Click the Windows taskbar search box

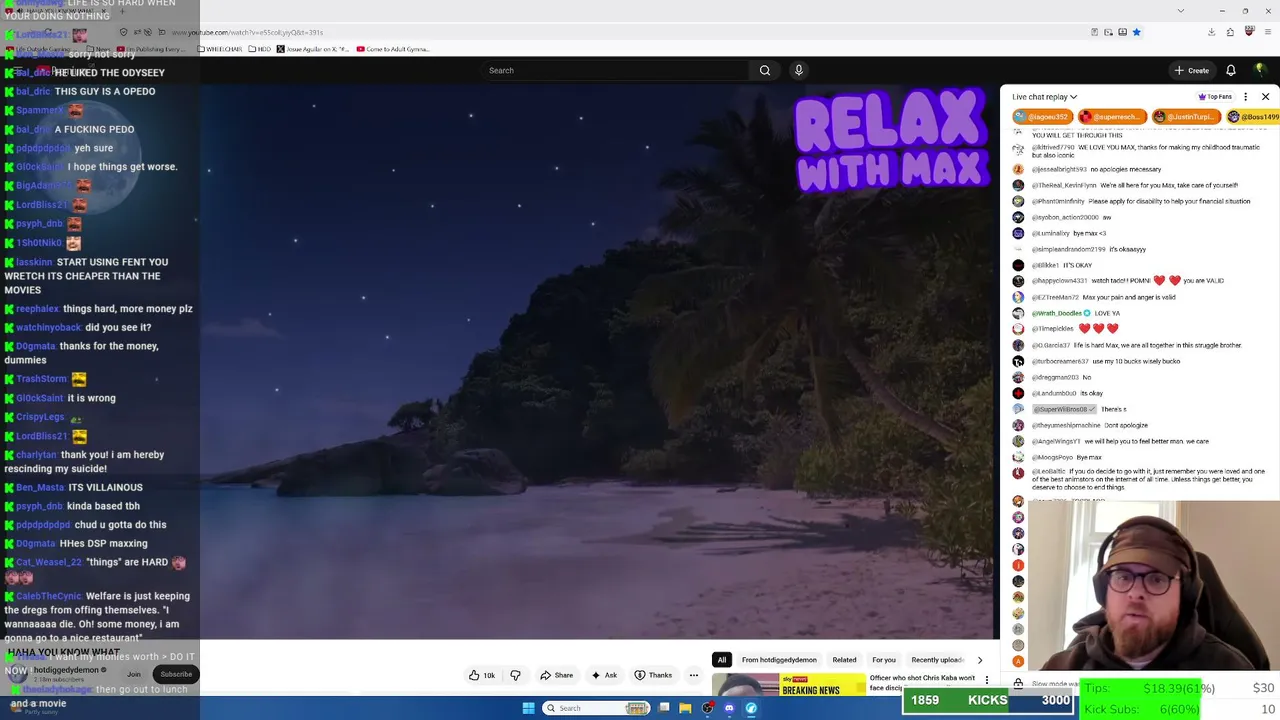click(x=596, y=708)
